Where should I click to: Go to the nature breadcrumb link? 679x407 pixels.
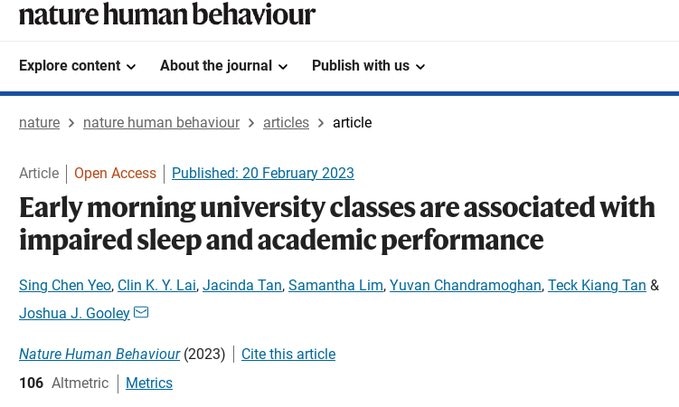pos(39,123)
